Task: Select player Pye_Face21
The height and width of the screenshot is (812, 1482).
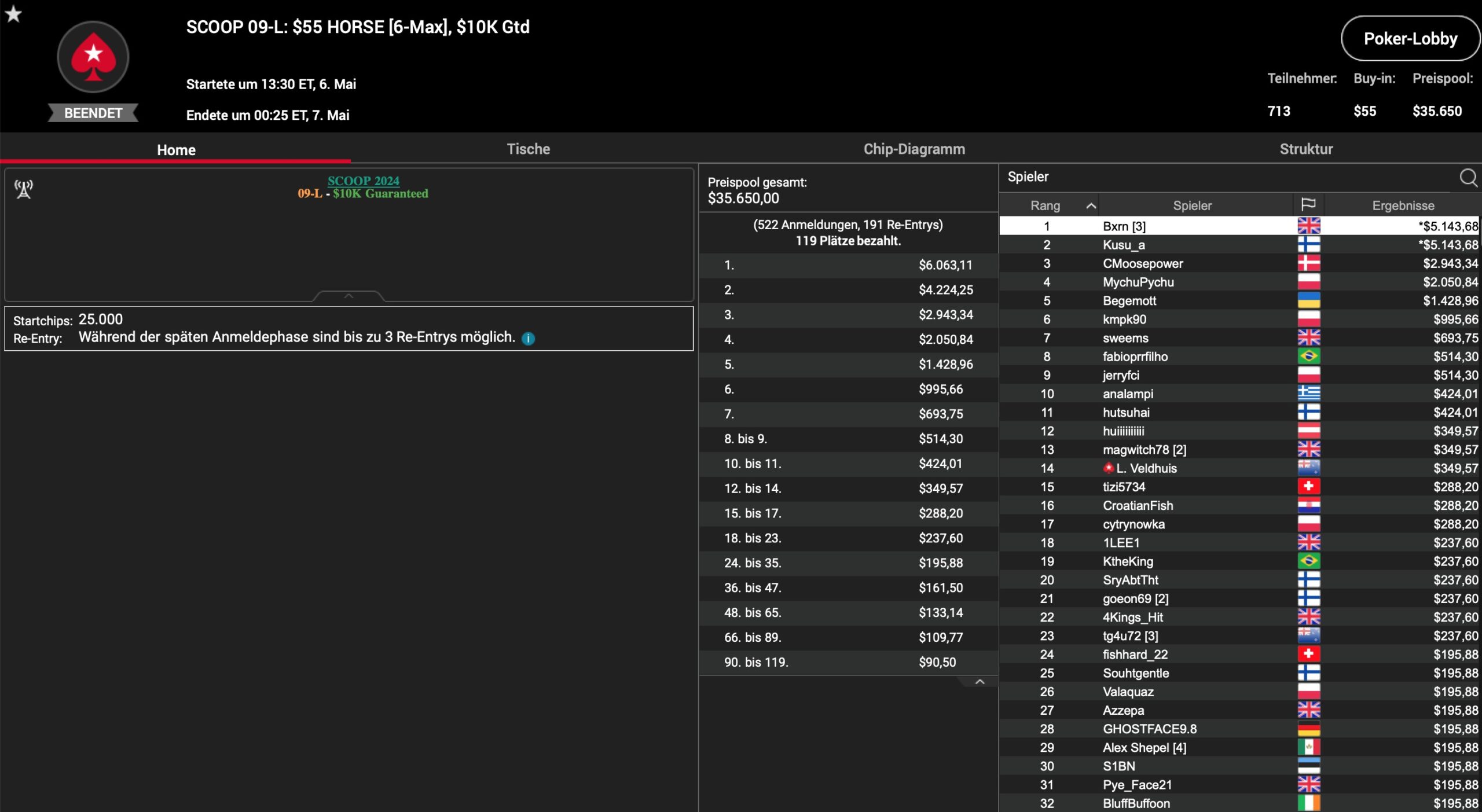Action: point(1240,784)
